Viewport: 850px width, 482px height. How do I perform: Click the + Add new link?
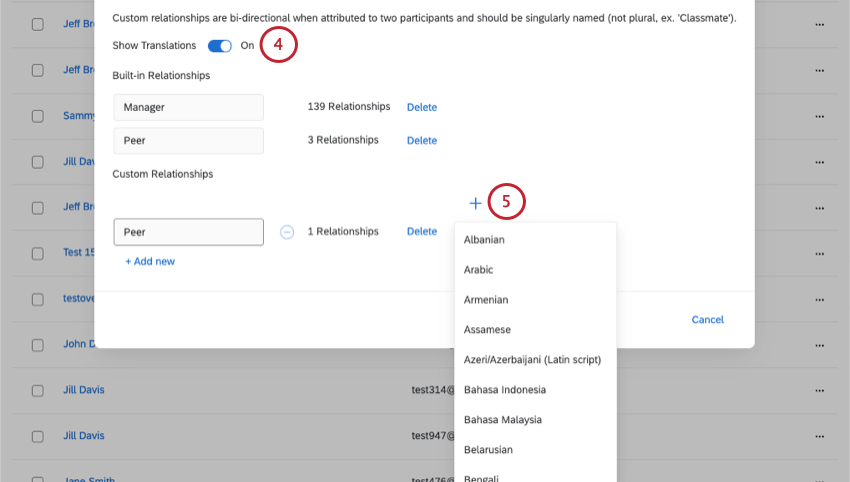[150, 261]
